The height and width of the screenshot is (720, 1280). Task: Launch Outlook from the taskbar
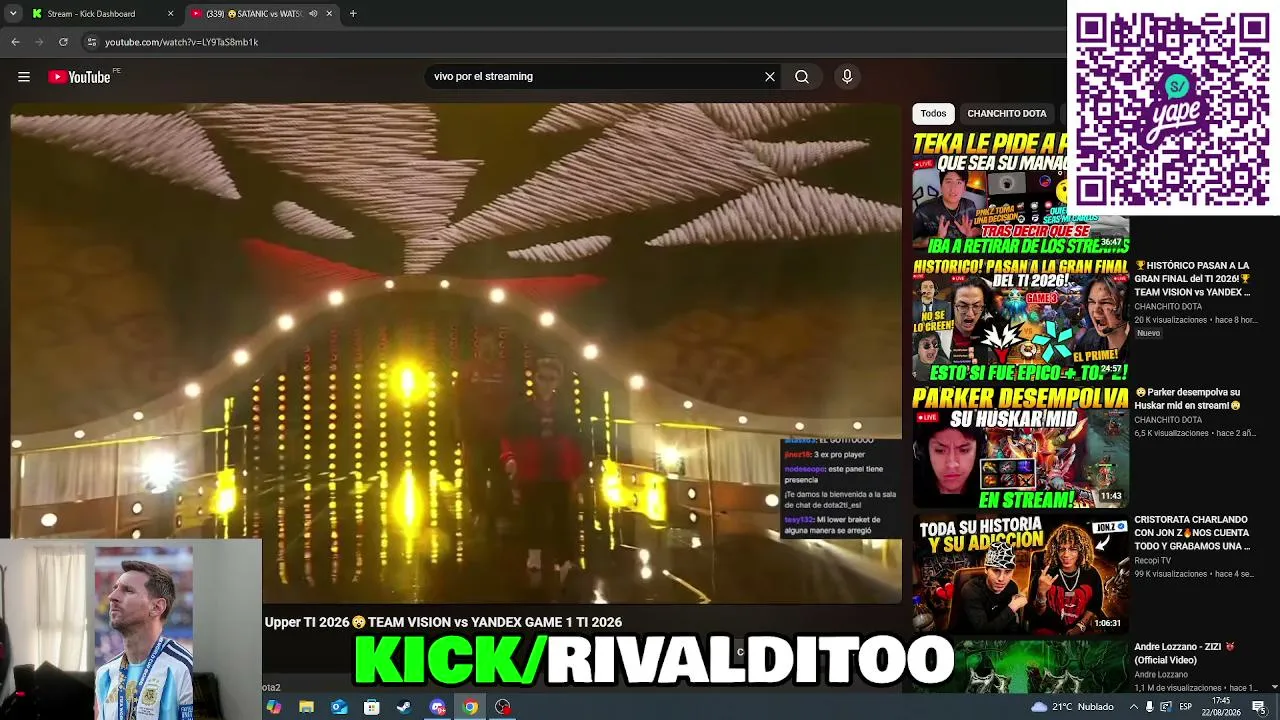(339, 707)
